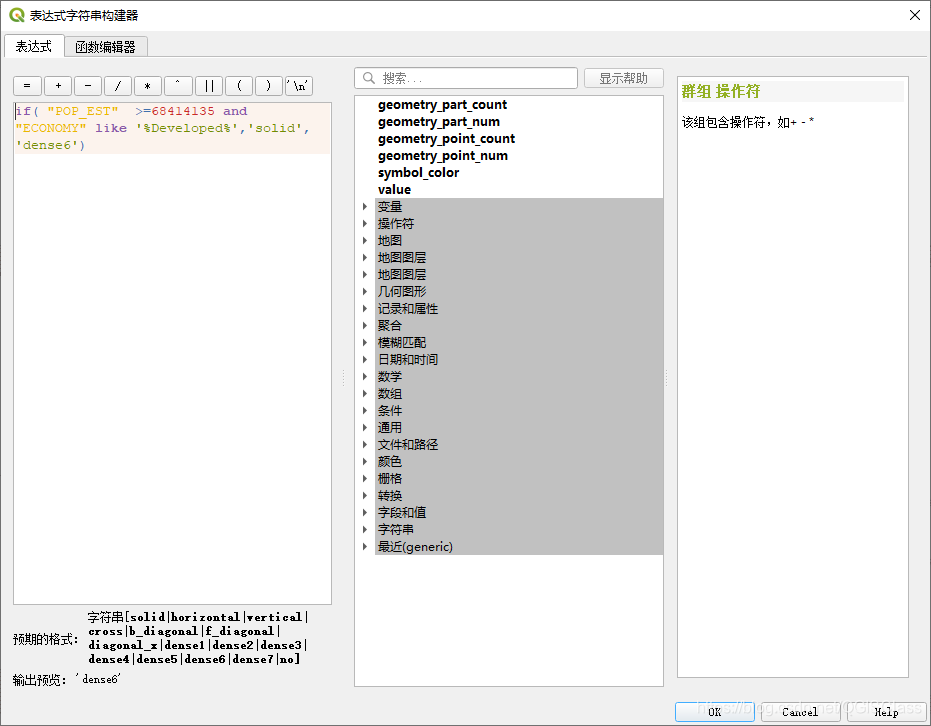Open Help for the expression builder

[886, 712]
